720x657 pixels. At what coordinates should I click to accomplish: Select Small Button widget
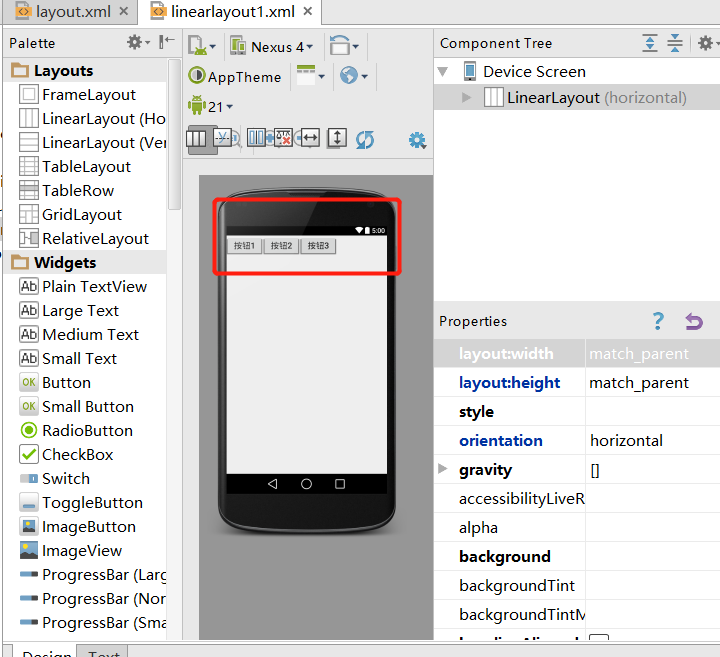coord(76,406)
